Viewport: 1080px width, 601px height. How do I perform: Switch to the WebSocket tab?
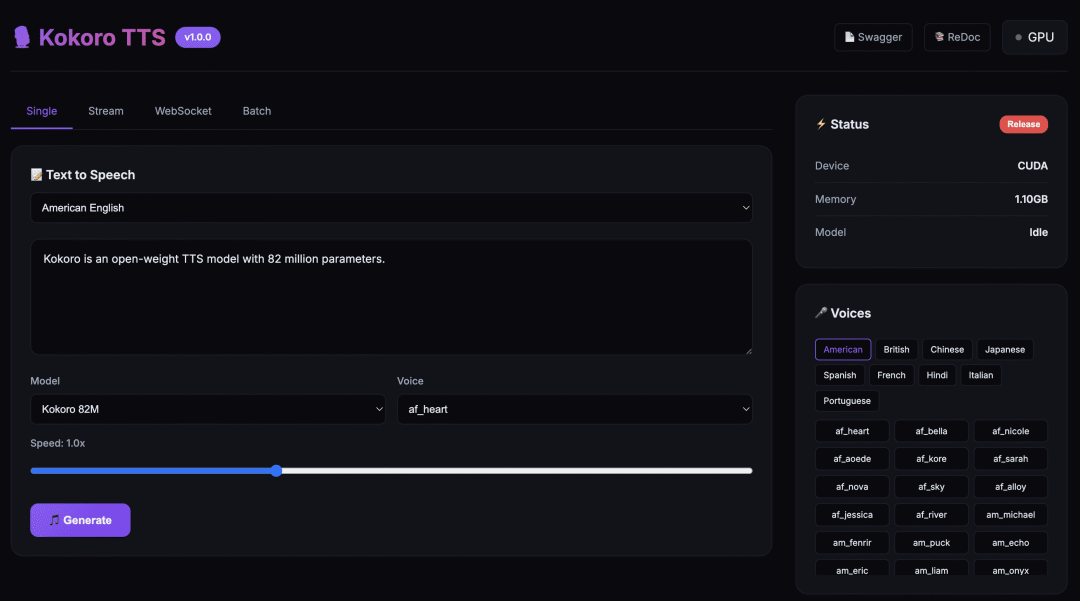tap(183, 111)
